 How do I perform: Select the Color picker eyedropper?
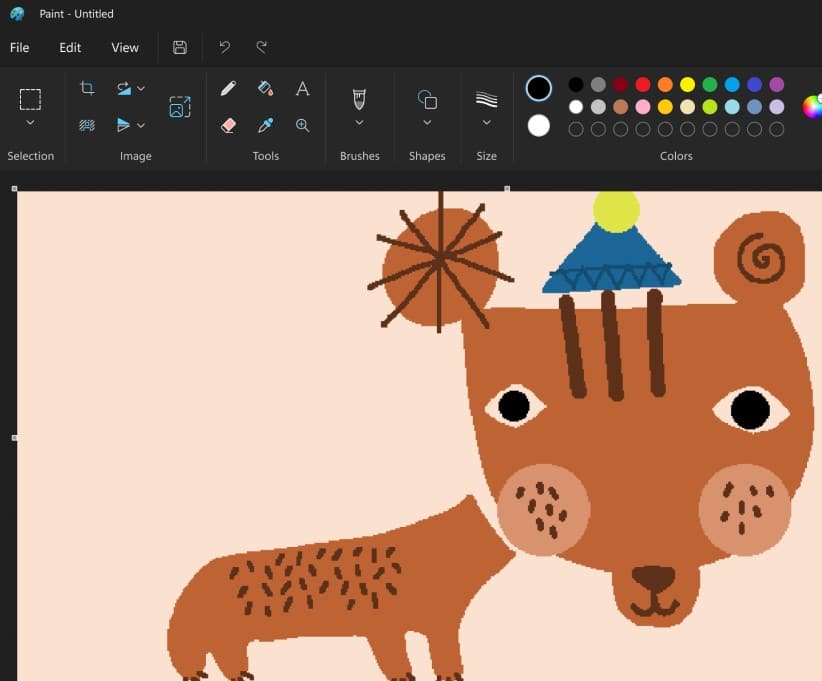click(x=265, y=125)
